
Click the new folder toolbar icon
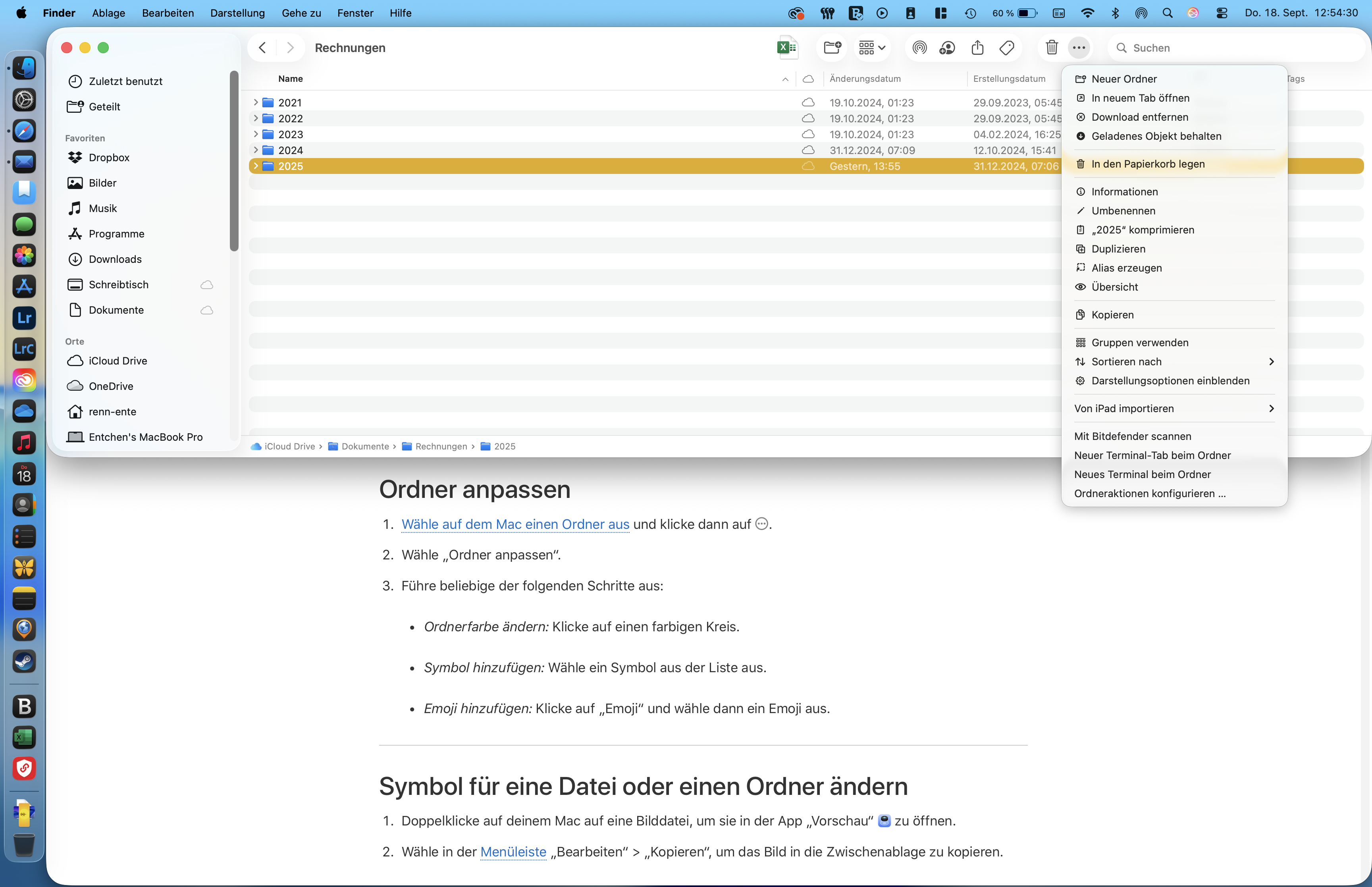pos(832,48)
